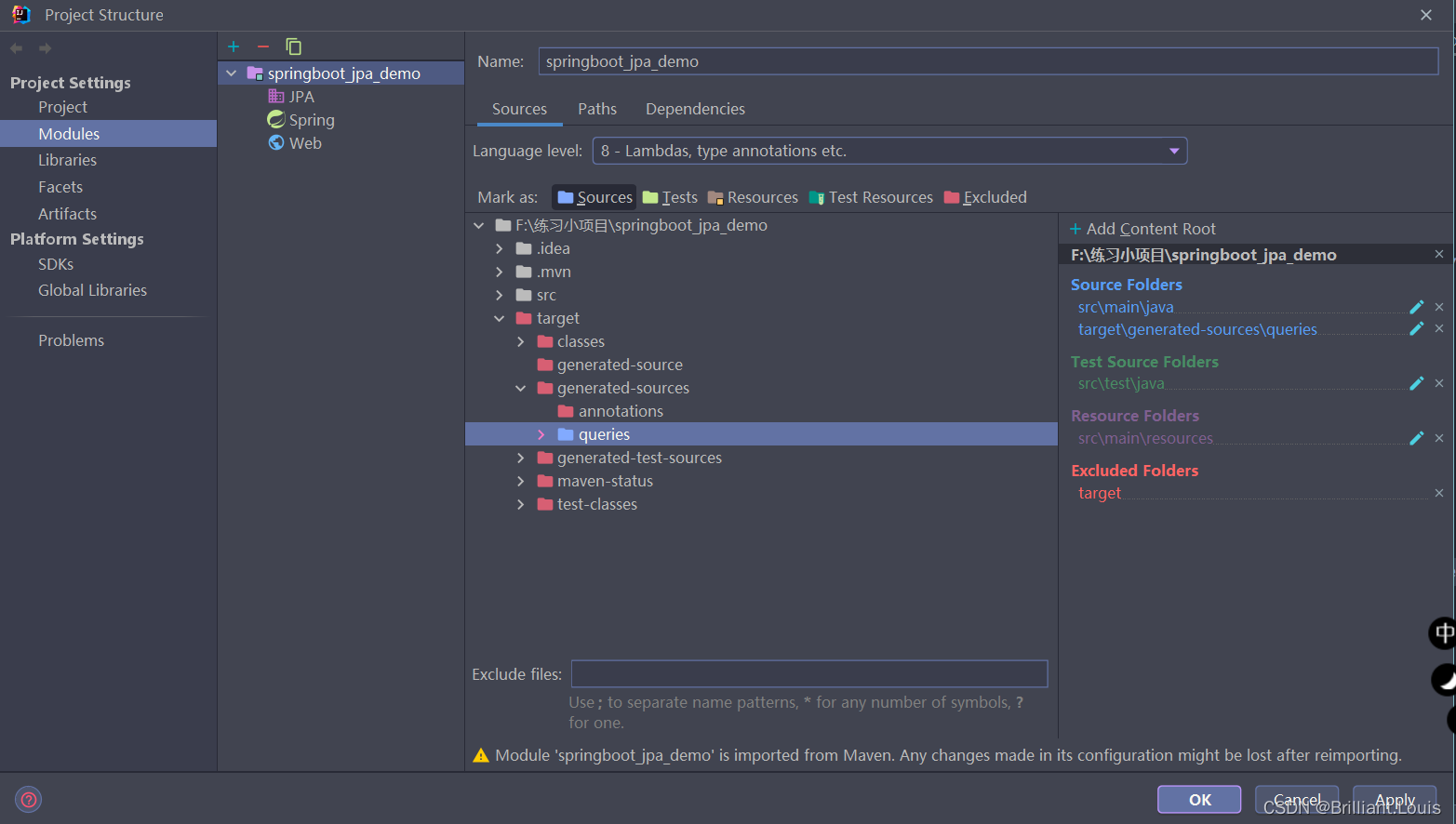1456x824 pixels.
Task: Collapse the generated-sources folder
Action: 521,388
